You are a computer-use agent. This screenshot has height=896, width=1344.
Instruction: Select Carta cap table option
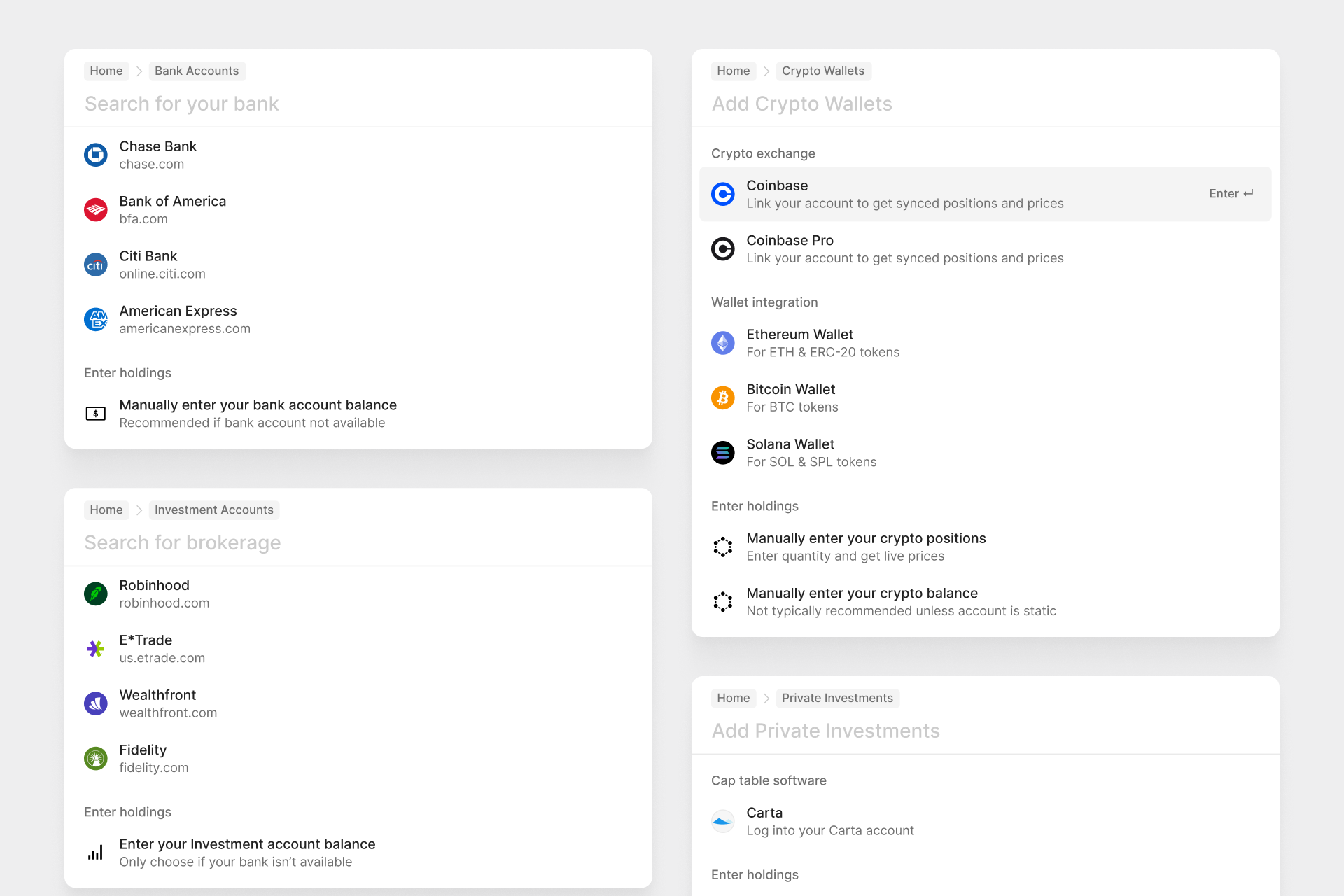tap(986, 821)
